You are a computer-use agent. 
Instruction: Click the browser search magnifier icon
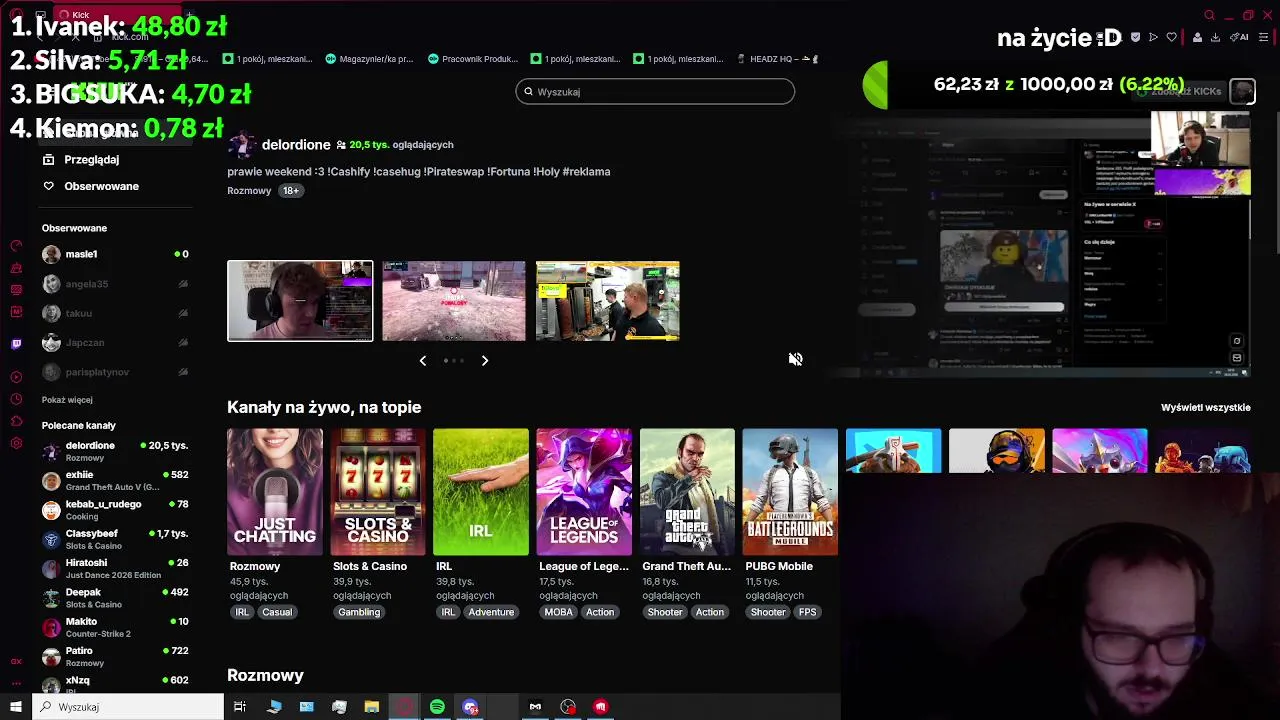tap(1209, 15)
